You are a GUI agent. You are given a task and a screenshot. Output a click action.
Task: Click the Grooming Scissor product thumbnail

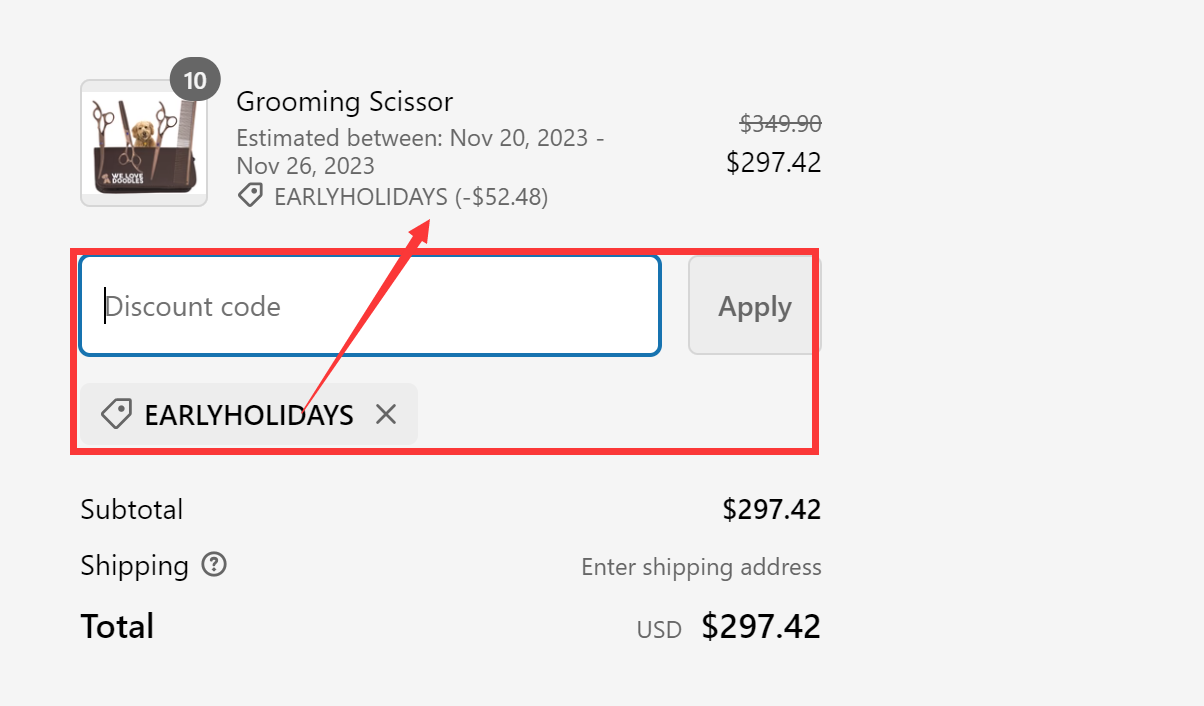(x=143, y=143)
